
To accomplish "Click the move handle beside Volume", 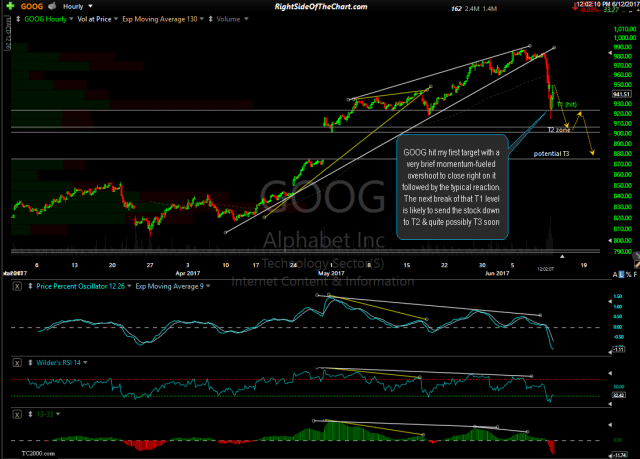I will pos(211,19).
